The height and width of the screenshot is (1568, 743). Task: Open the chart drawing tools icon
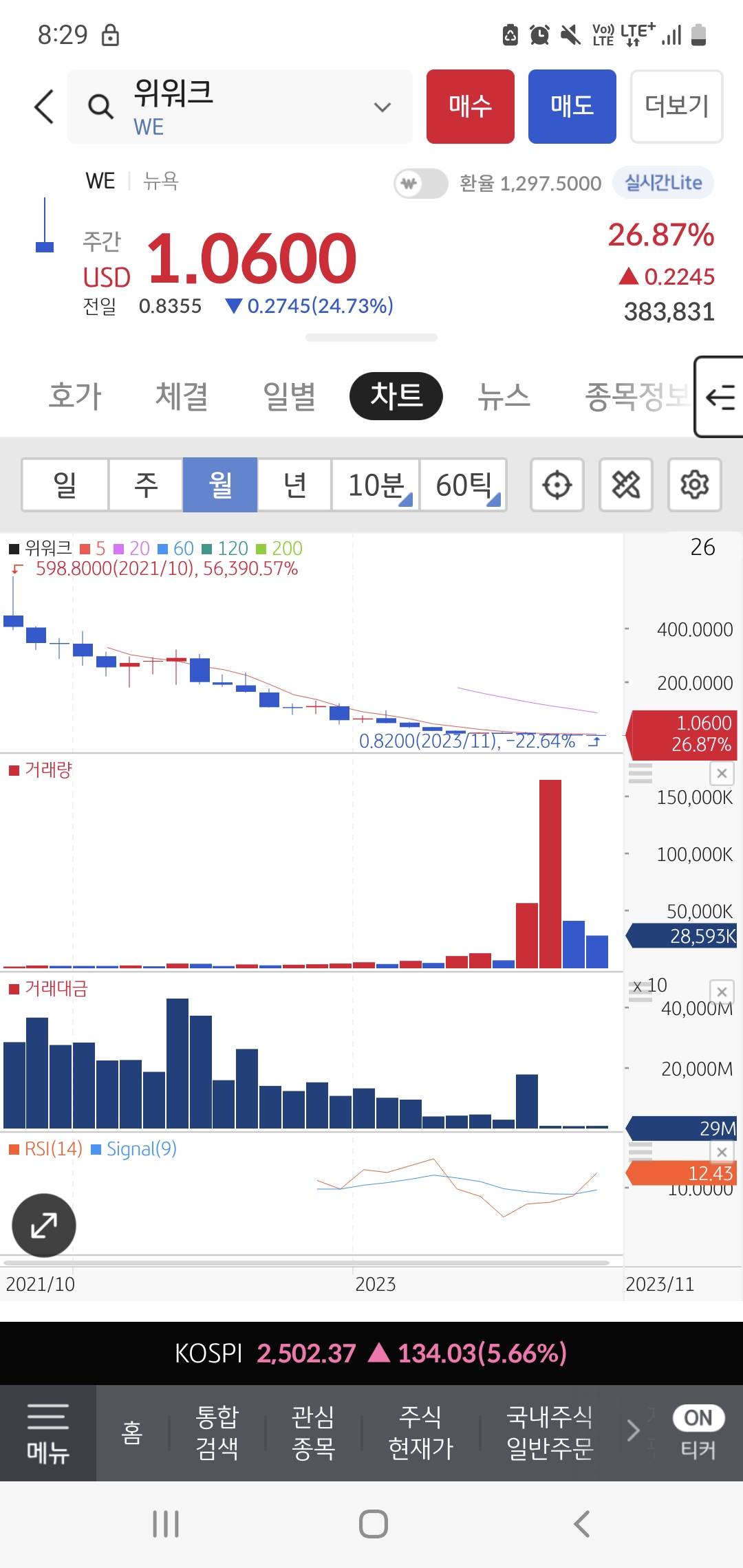point(625,485)
